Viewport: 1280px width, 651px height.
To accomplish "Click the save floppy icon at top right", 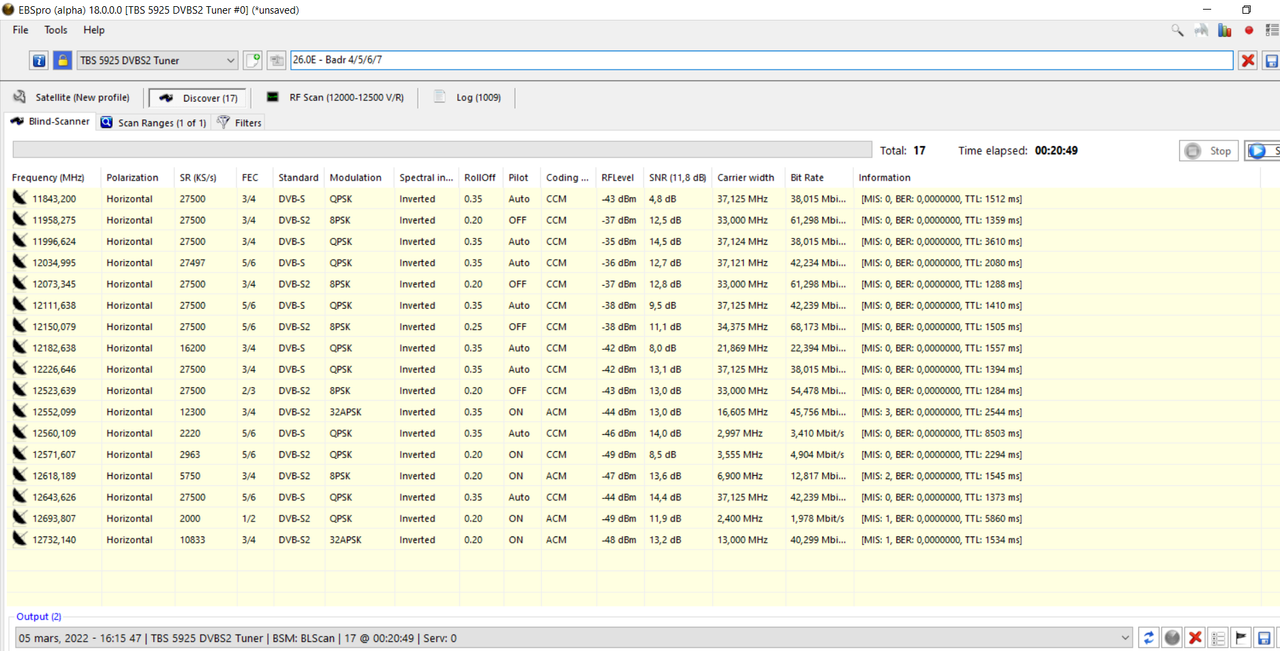I will pos(1272,61).
